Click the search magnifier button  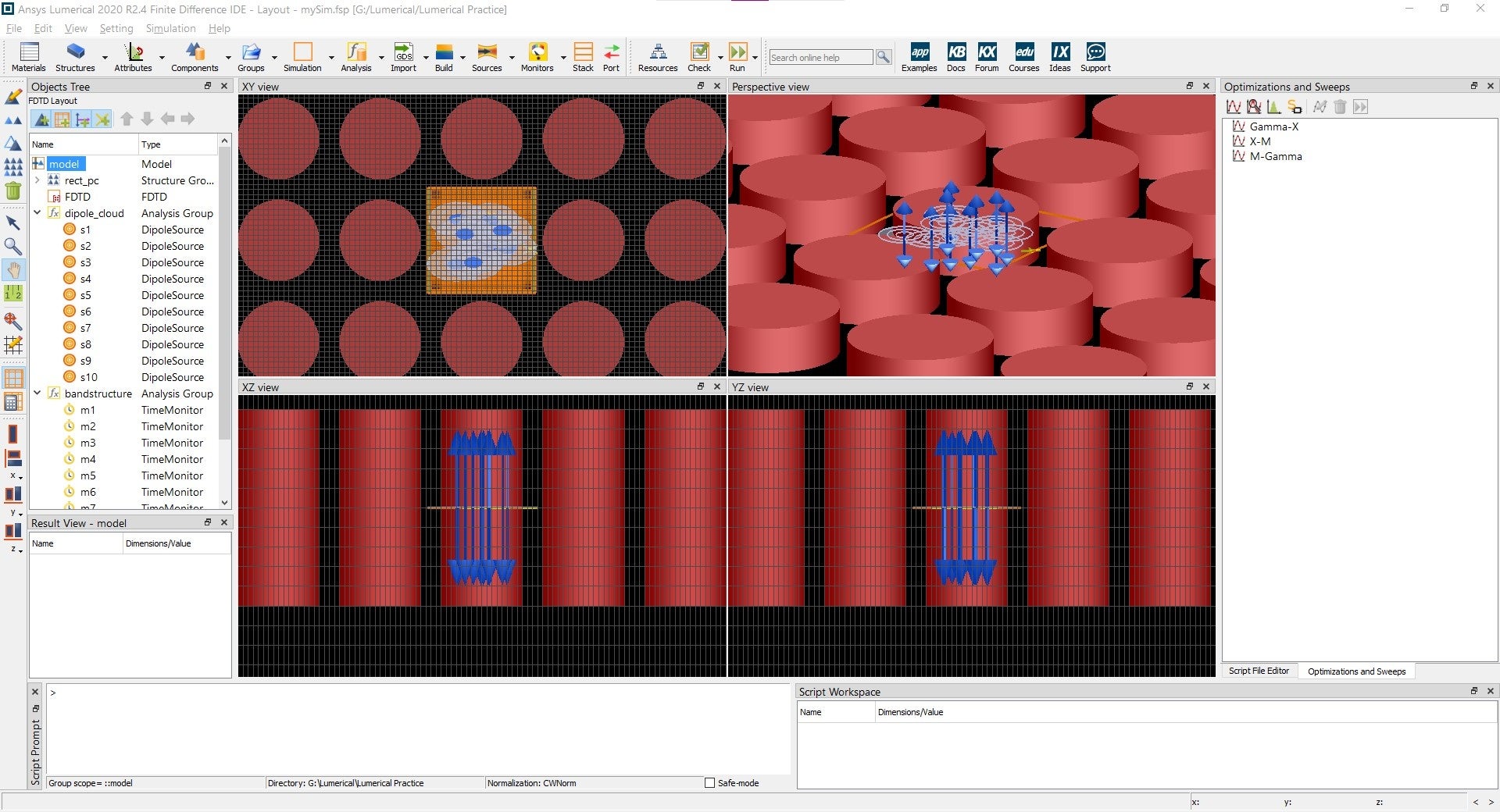(884, 57)
